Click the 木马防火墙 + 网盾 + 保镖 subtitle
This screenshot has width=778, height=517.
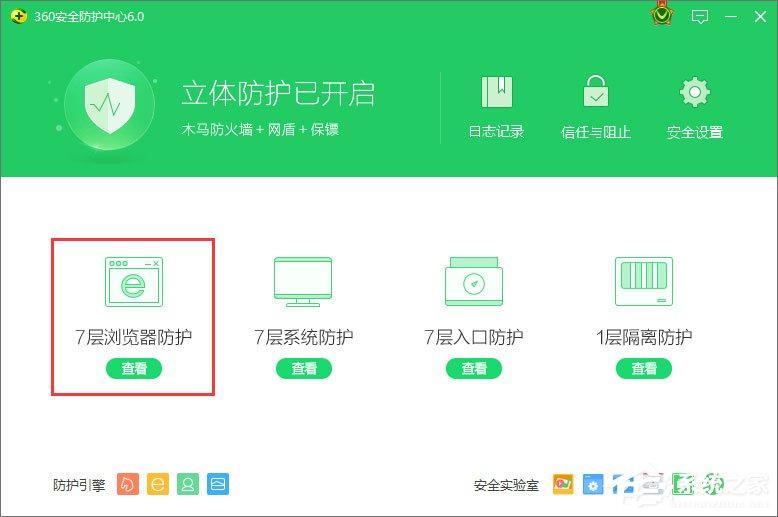260,130
